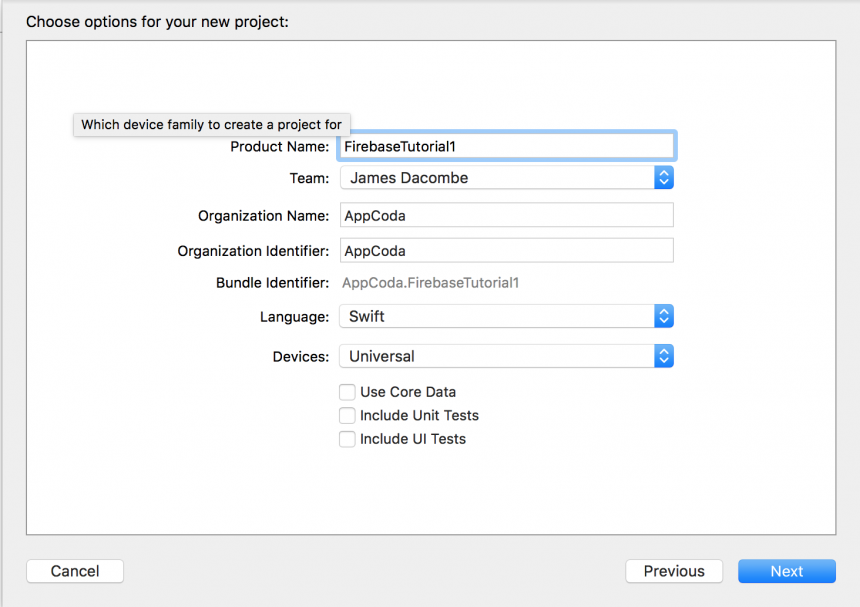Click the Next button

point(786,571)
